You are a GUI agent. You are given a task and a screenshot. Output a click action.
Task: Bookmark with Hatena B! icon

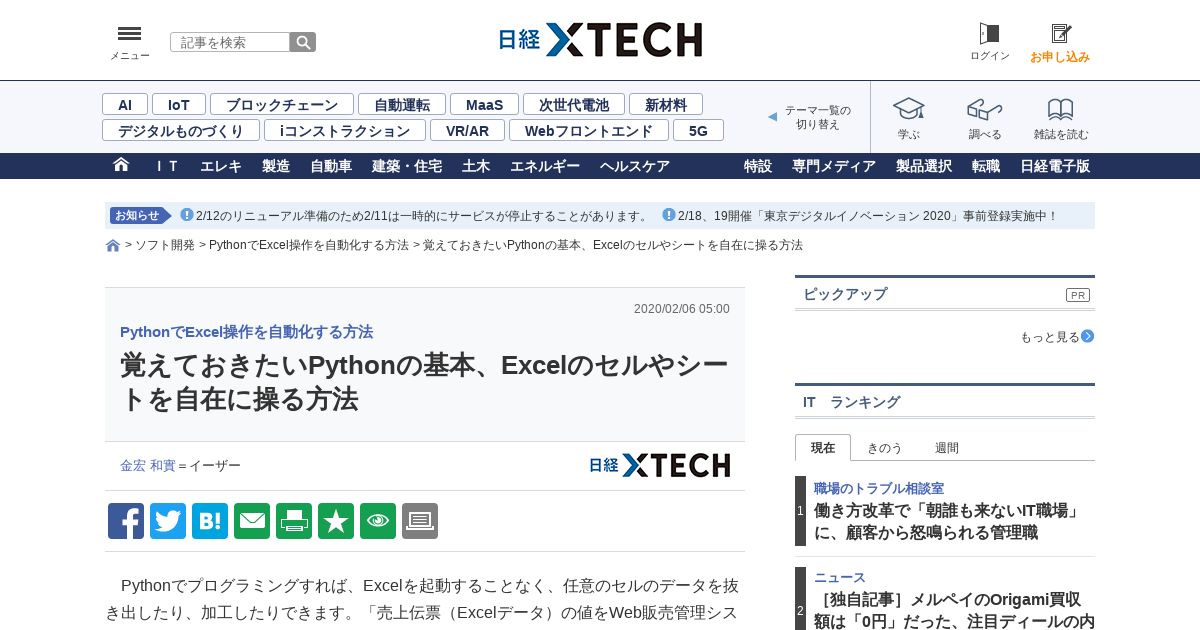(x=210, y=521)
